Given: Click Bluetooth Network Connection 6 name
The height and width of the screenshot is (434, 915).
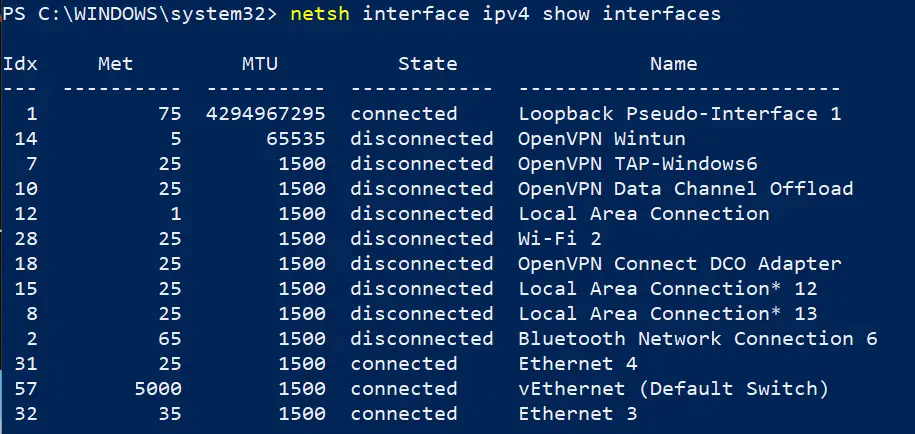Looking at the screenshot, I should 697,339.
